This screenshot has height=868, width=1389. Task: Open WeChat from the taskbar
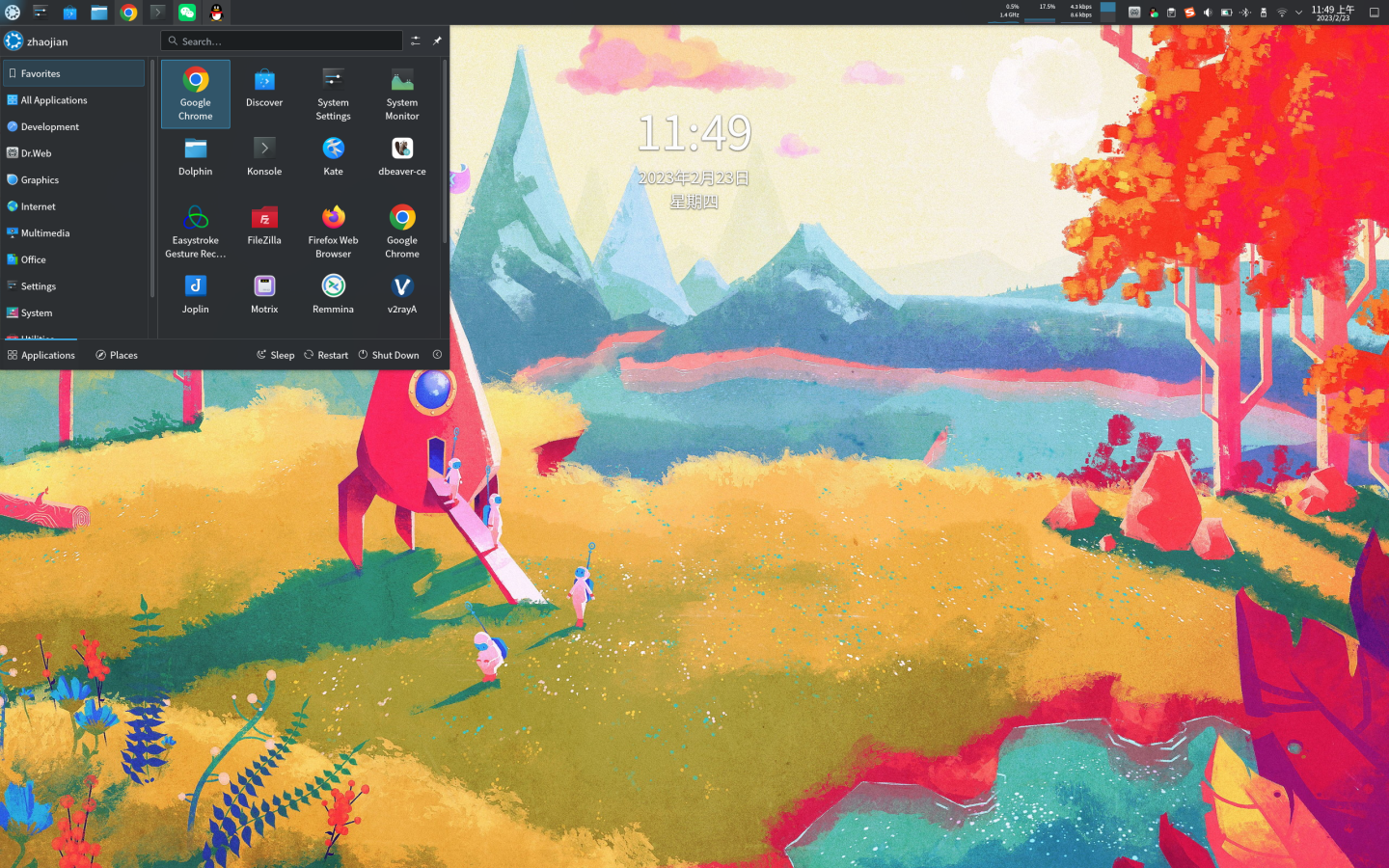coord(186,13)
